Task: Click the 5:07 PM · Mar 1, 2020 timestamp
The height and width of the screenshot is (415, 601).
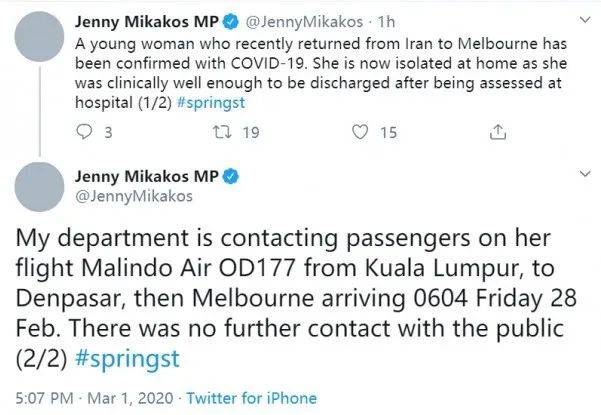Action: point(95,398)
